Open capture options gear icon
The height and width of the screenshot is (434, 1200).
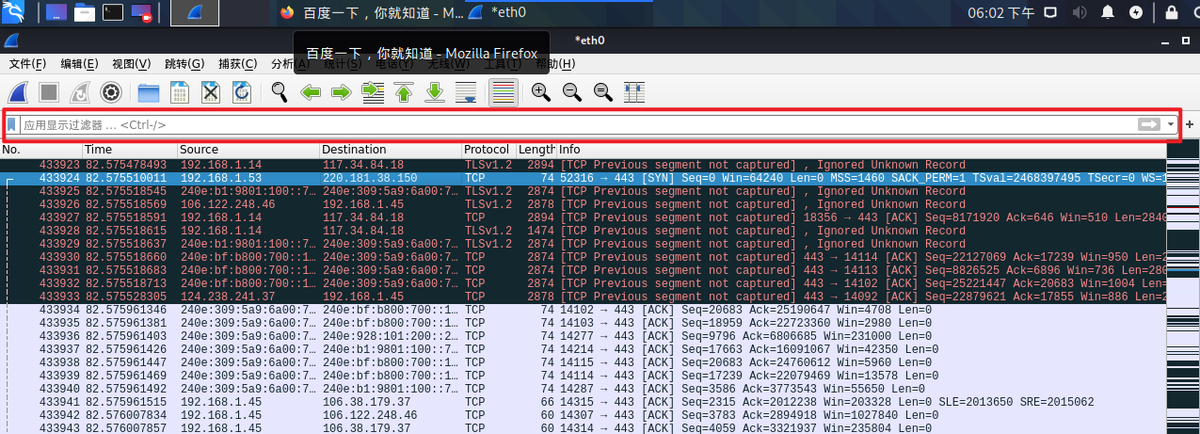tap(111, 92)
